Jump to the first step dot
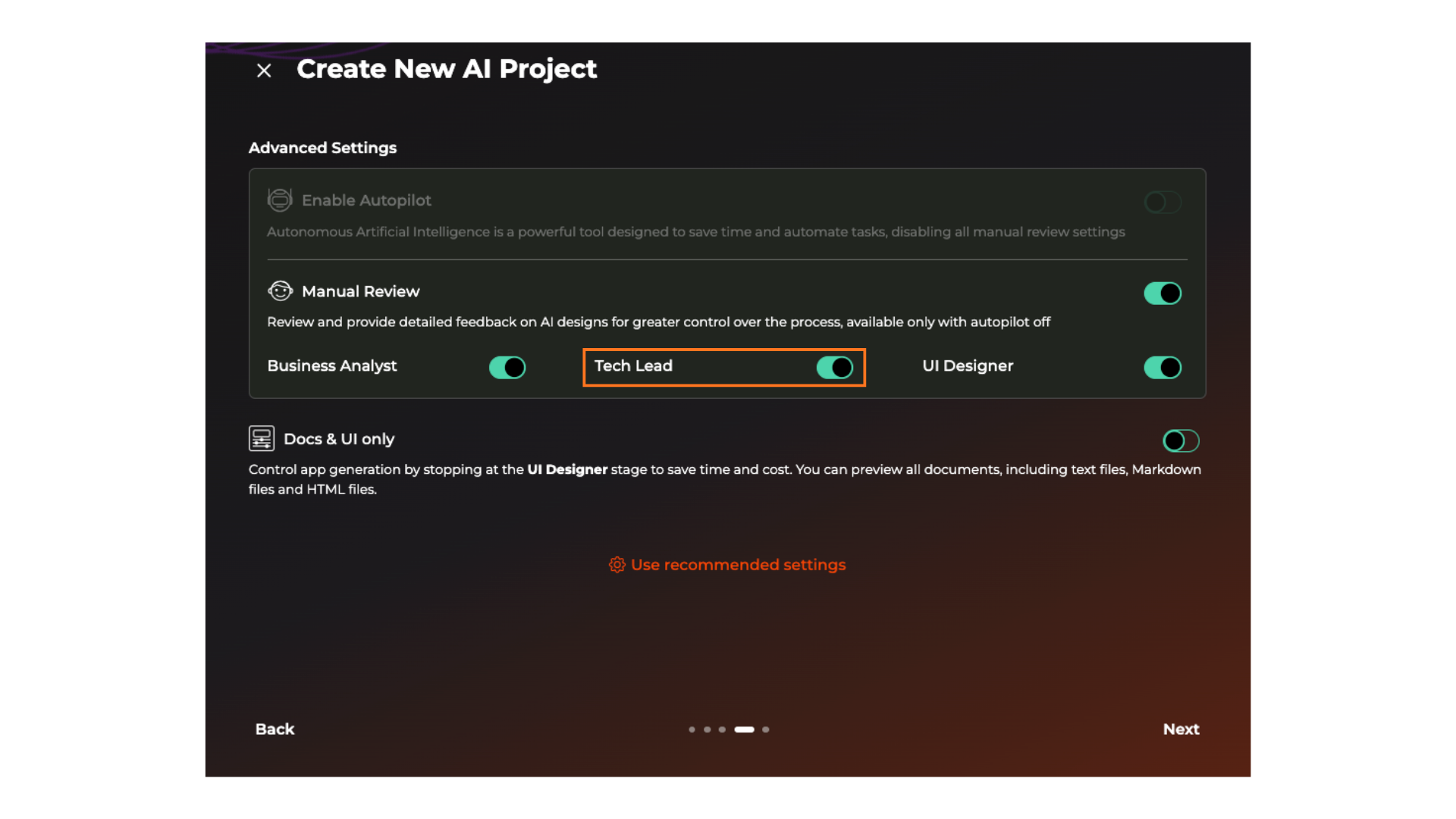This screenshot has height=819, width=1456. tap(692, 730)
